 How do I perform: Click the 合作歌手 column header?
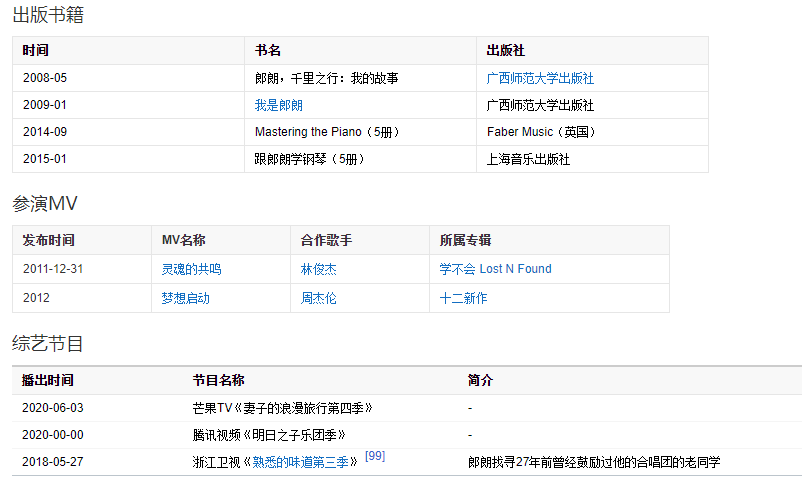[x=326, y=241]
